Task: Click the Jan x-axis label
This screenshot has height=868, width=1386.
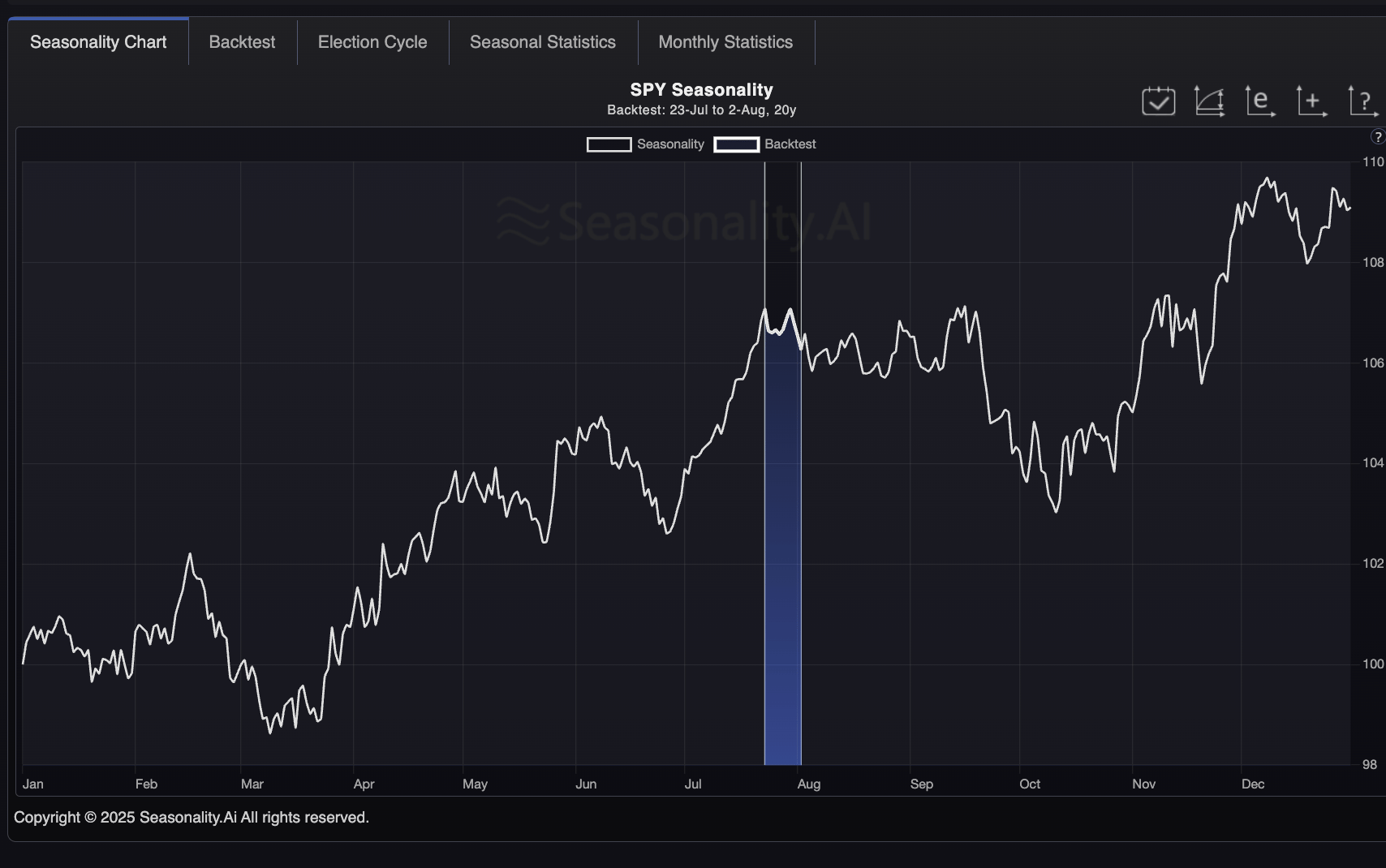Action: (33, 784)
